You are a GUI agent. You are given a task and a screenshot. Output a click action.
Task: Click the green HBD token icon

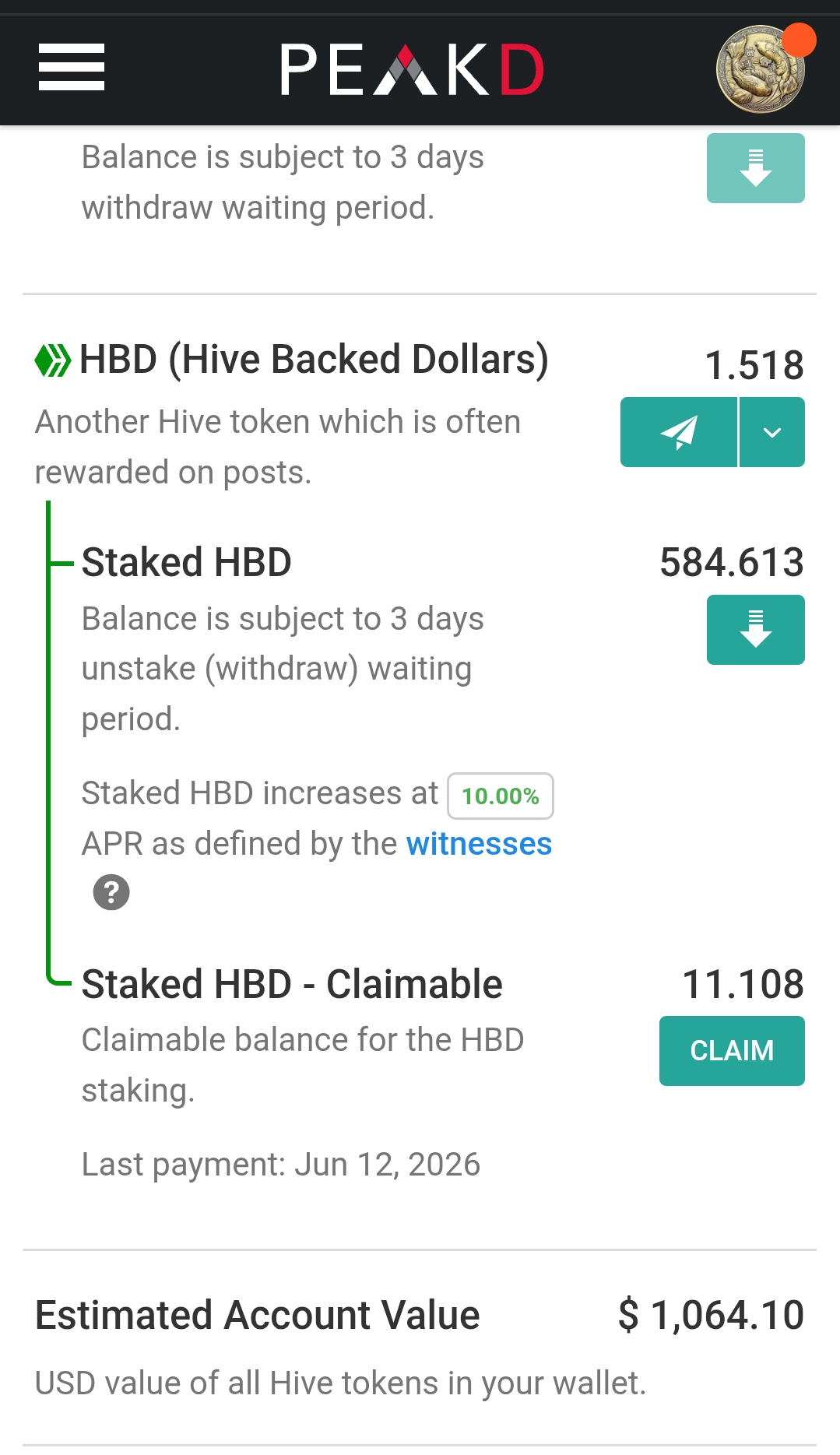pos(53,360)
